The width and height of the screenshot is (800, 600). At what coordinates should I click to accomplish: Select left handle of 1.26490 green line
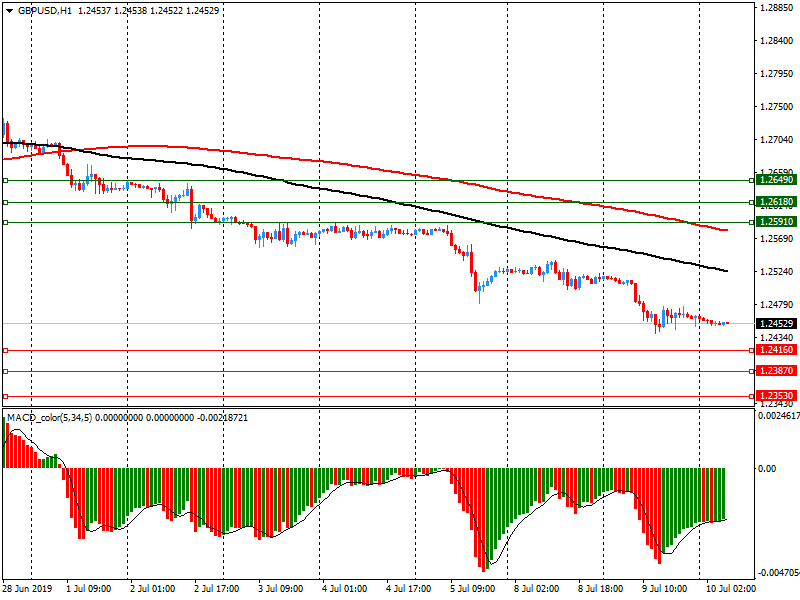[6, 180]
